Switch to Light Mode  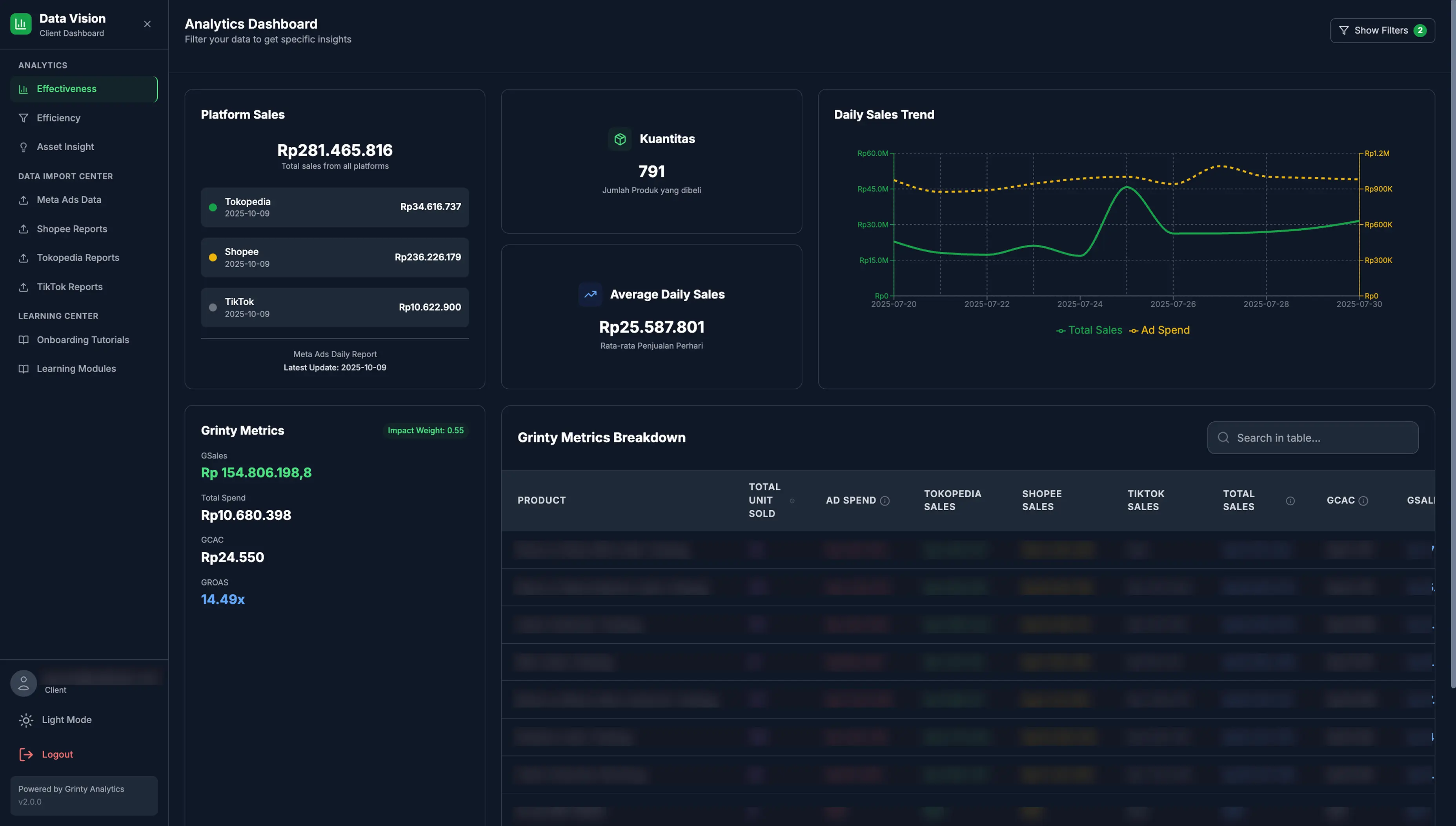pos(66,719)
